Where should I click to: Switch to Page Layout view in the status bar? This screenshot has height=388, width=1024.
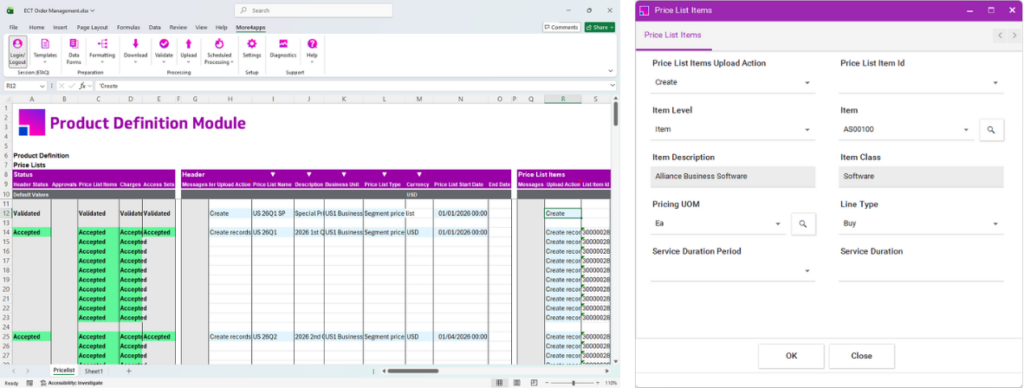coord(517,383)
